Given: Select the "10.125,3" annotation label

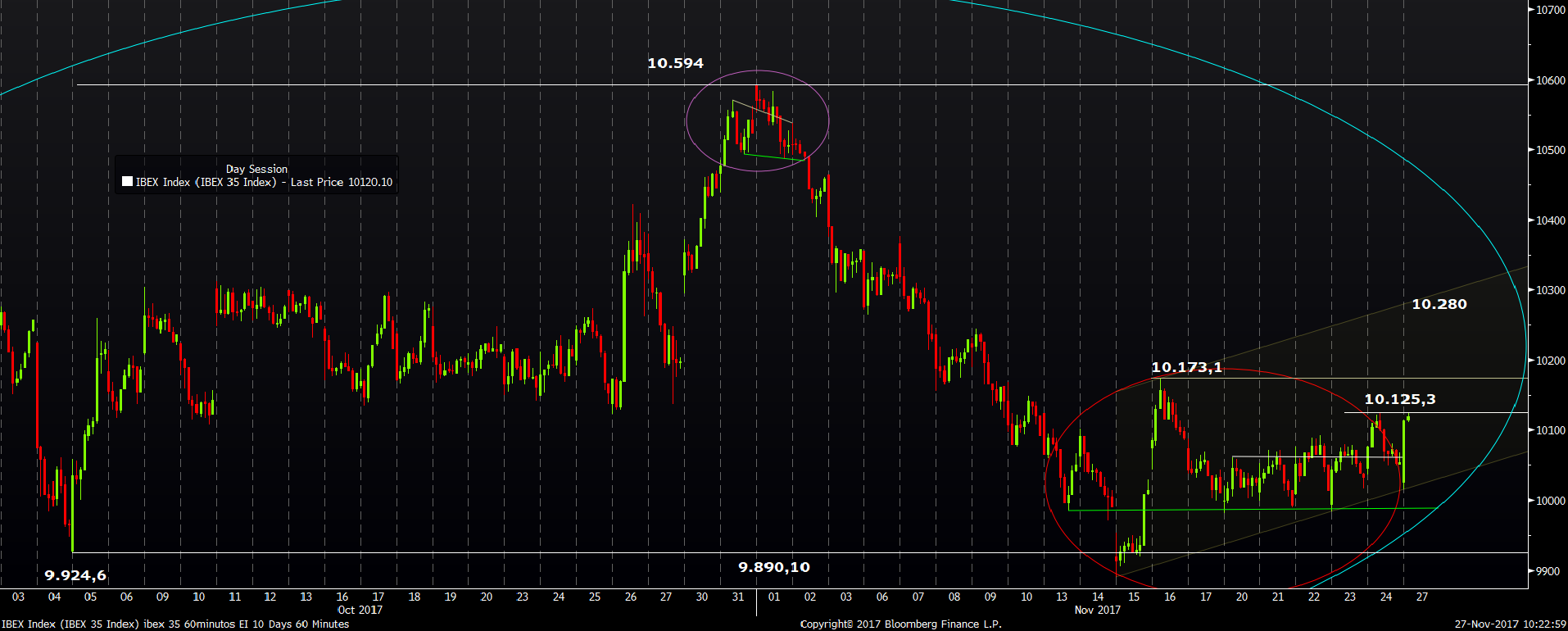Looking at the screenshot, I should click(x=1400, y=399).
